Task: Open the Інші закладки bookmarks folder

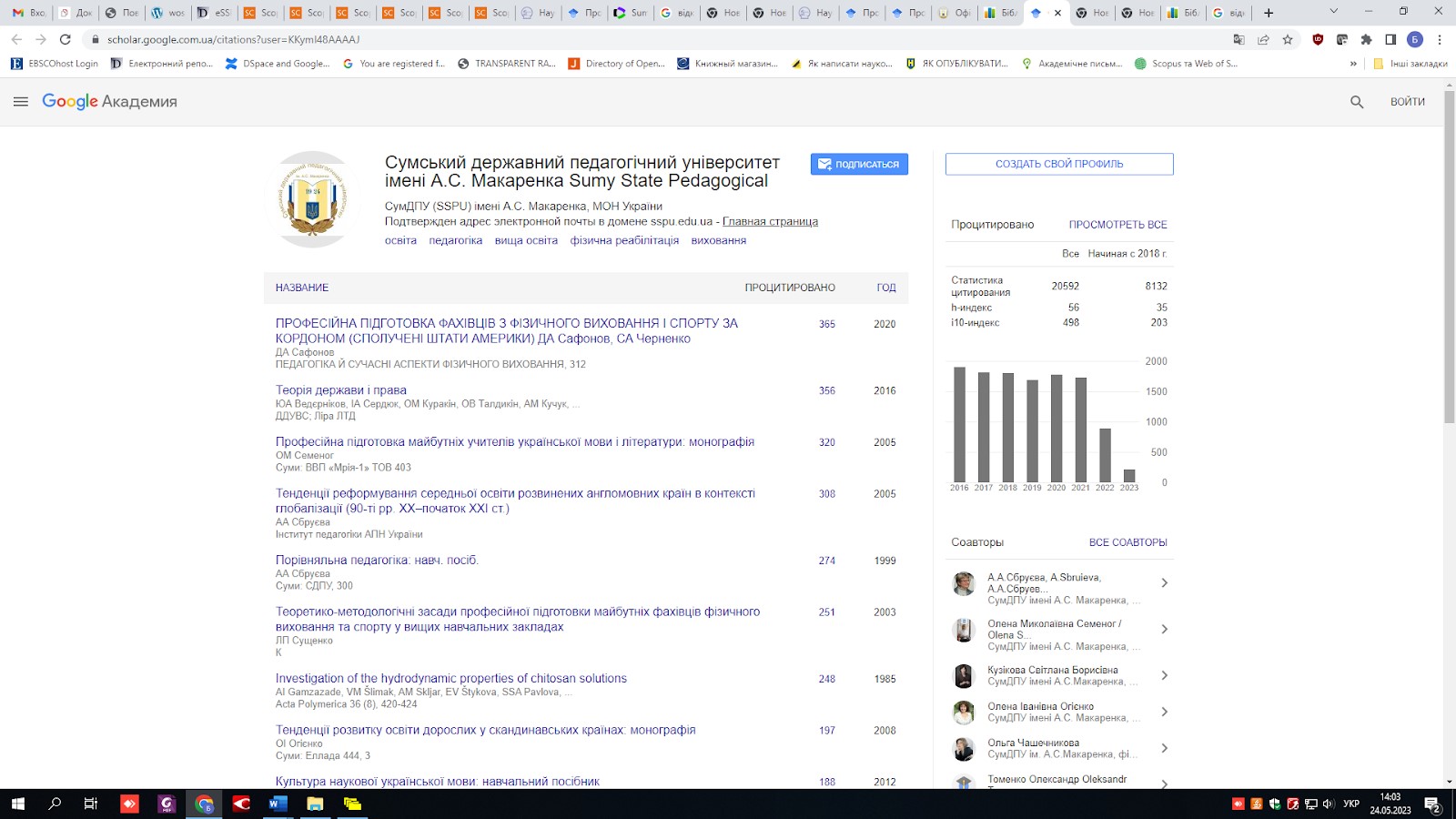Action: [x=1410, y=64]
